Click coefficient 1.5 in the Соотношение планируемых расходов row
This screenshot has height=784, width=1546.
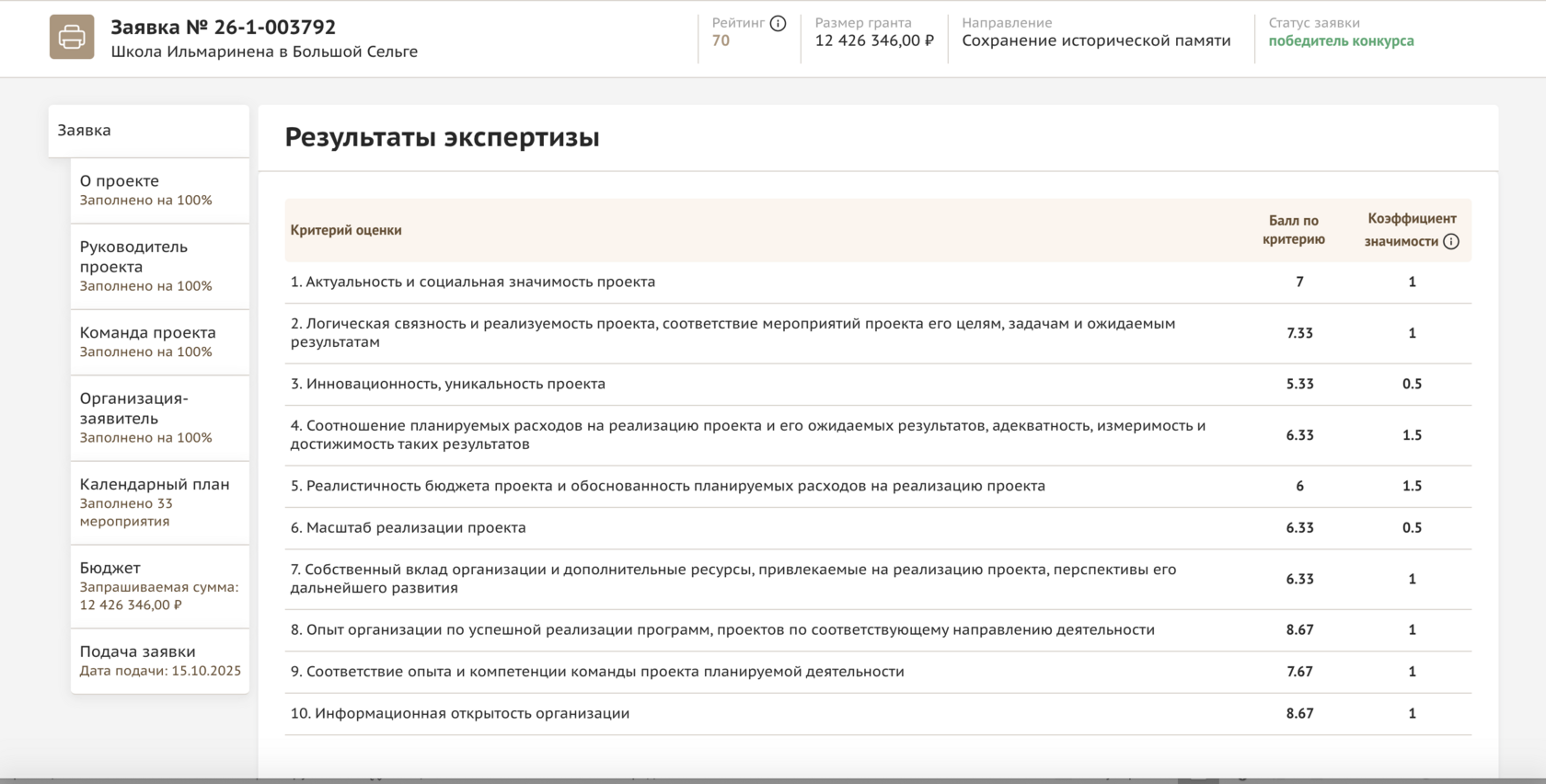coord(1412,435)
